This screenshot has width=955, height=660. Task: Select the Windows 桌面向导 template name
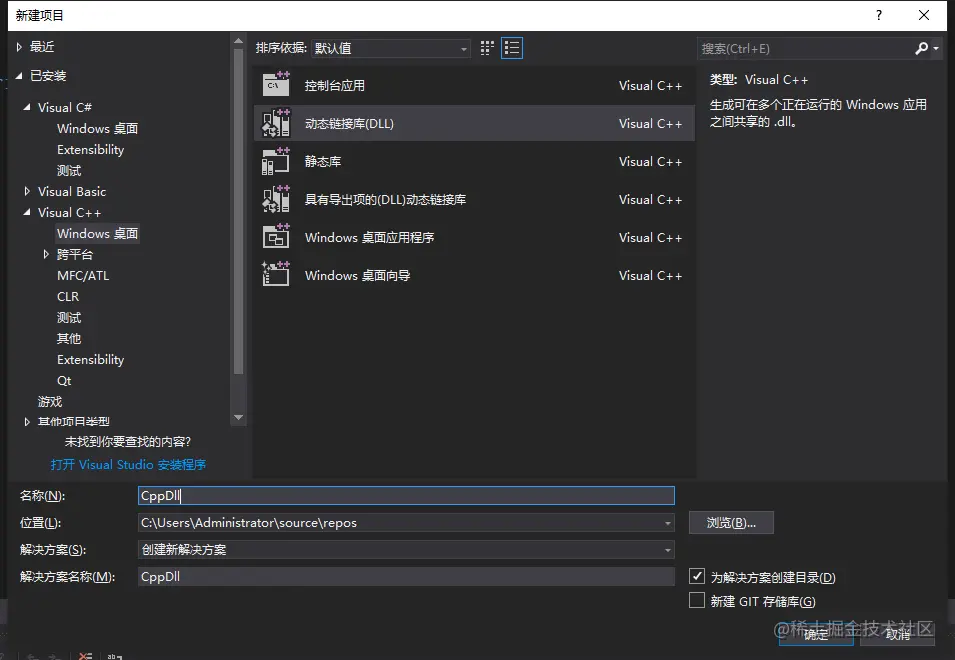(x=358, y=276)
